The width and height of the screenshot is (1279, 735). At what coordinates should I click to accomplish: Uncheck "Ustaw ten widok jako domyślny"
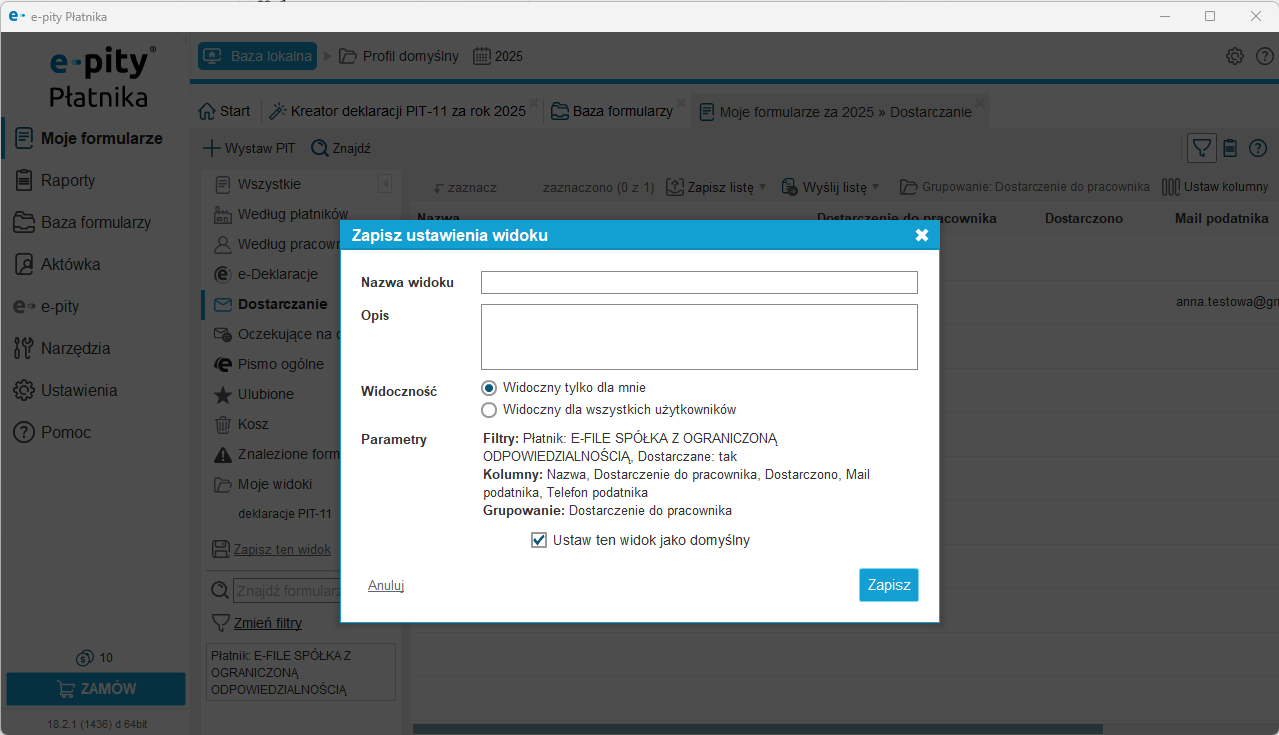(x=539, y=540)
